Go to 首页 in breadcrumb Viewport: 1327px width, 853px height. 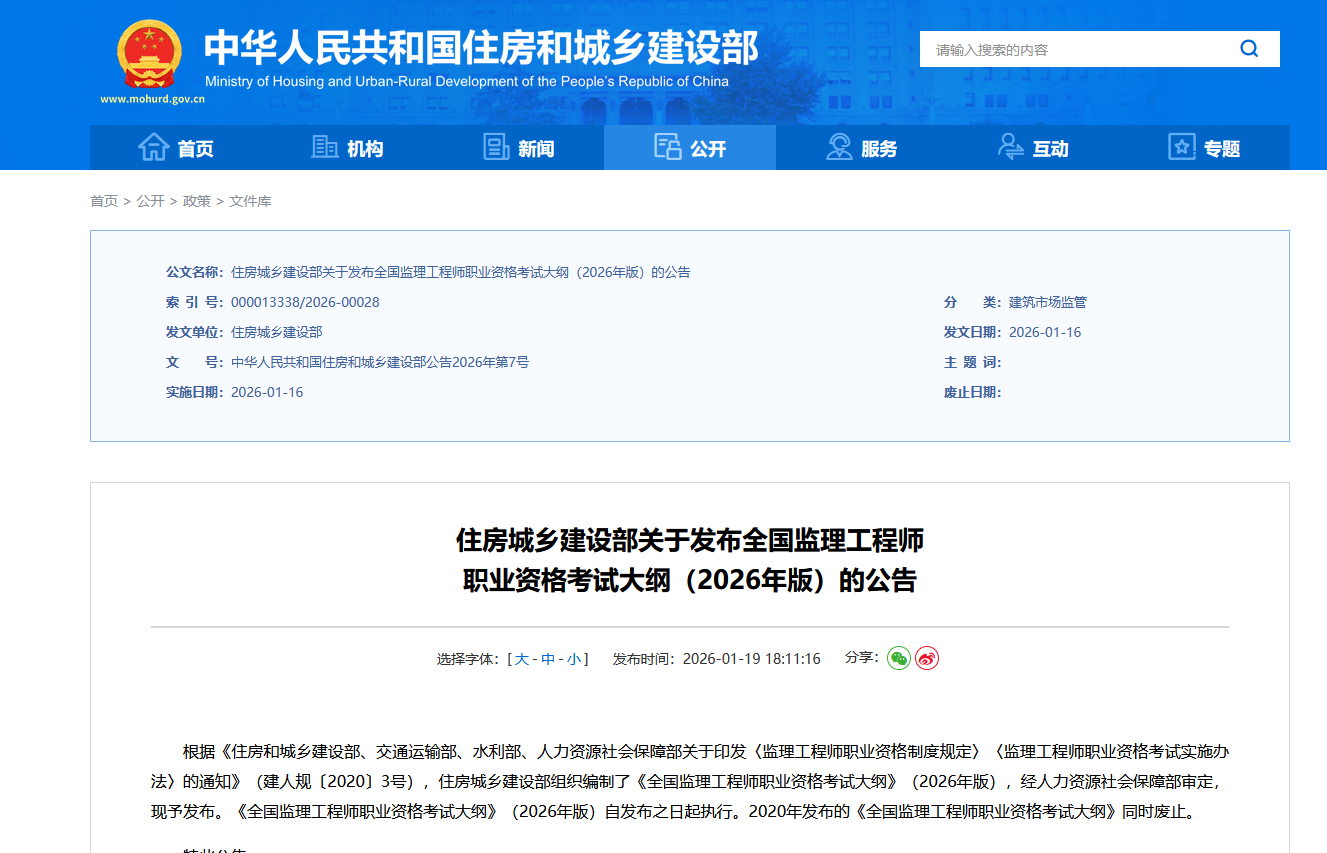[104, 201]
